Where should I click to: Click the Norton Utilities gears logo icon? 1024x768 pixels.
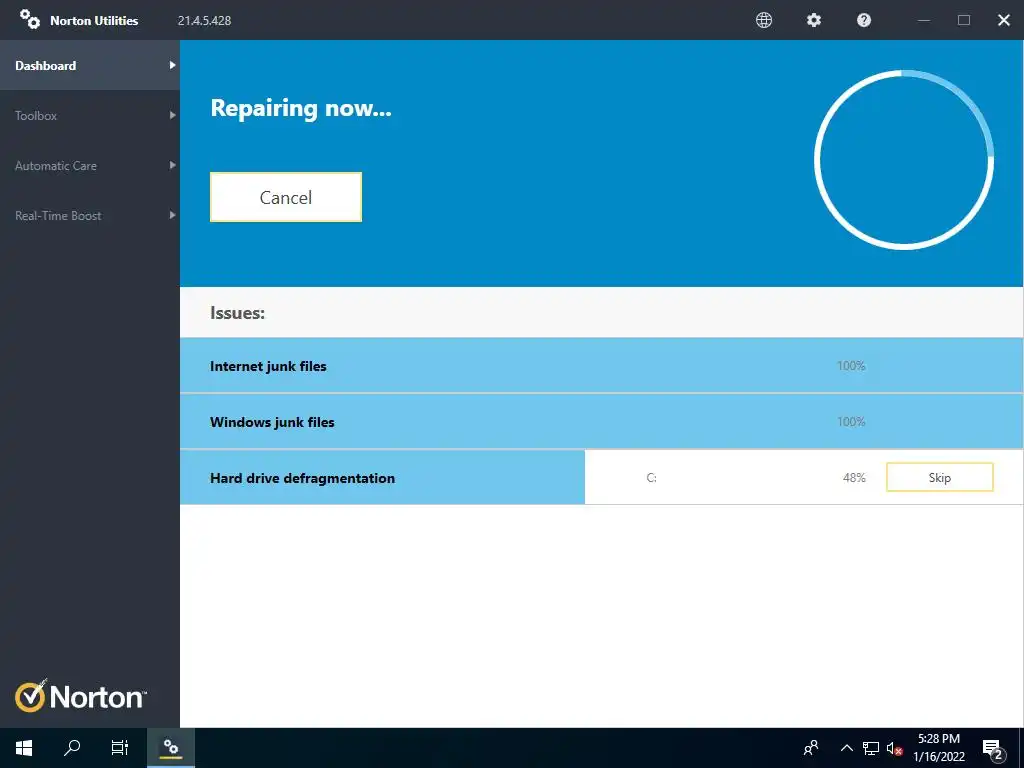(29, 19)
